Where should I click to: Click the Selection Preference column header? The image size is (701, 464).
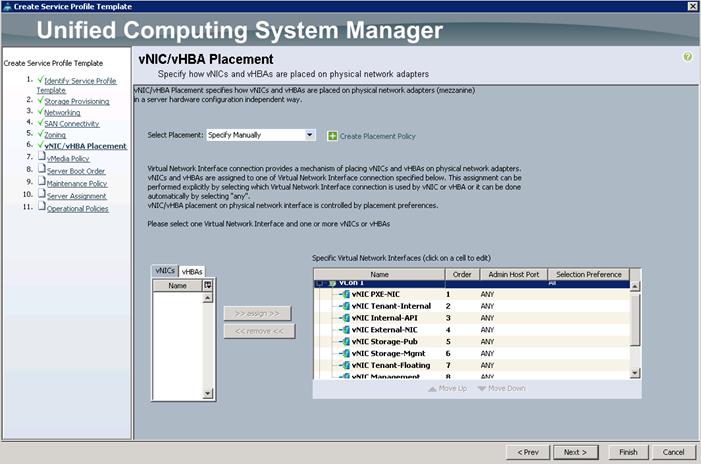589,274
